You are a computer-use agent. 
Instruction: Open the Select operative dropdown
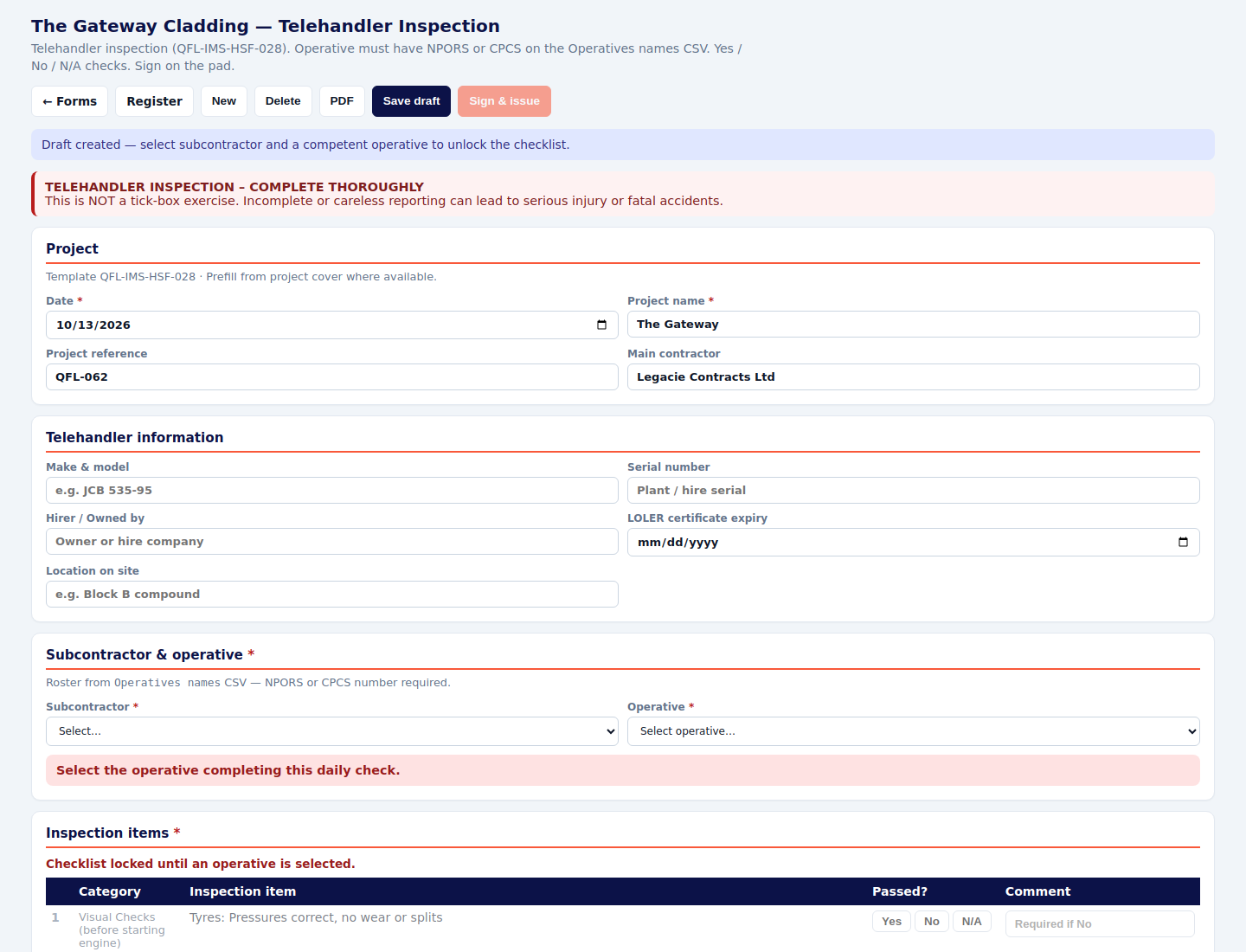pos(914,731)
